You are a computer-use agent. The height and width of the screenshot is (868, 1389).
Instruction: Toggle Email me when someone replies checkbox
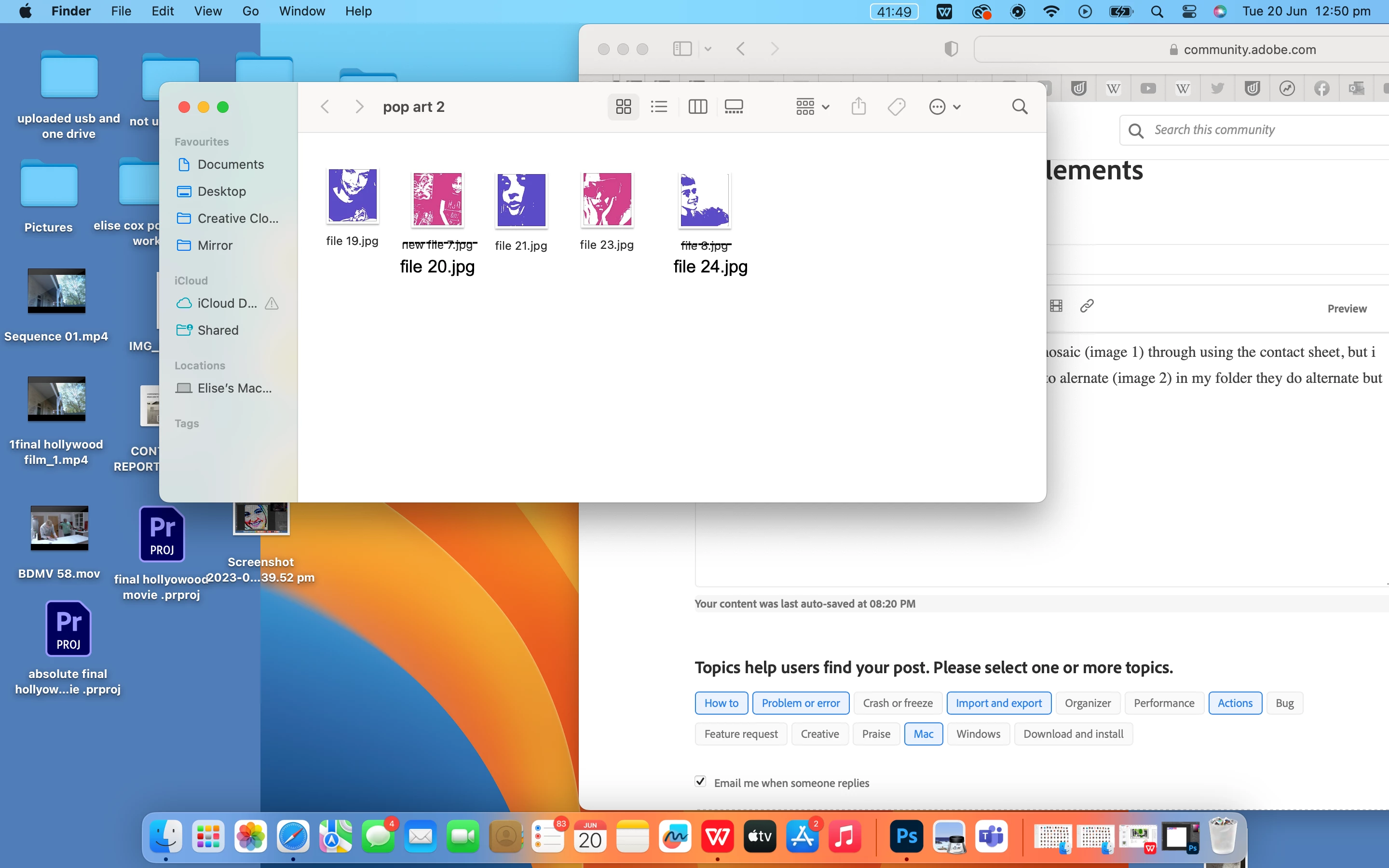point(700,781)
